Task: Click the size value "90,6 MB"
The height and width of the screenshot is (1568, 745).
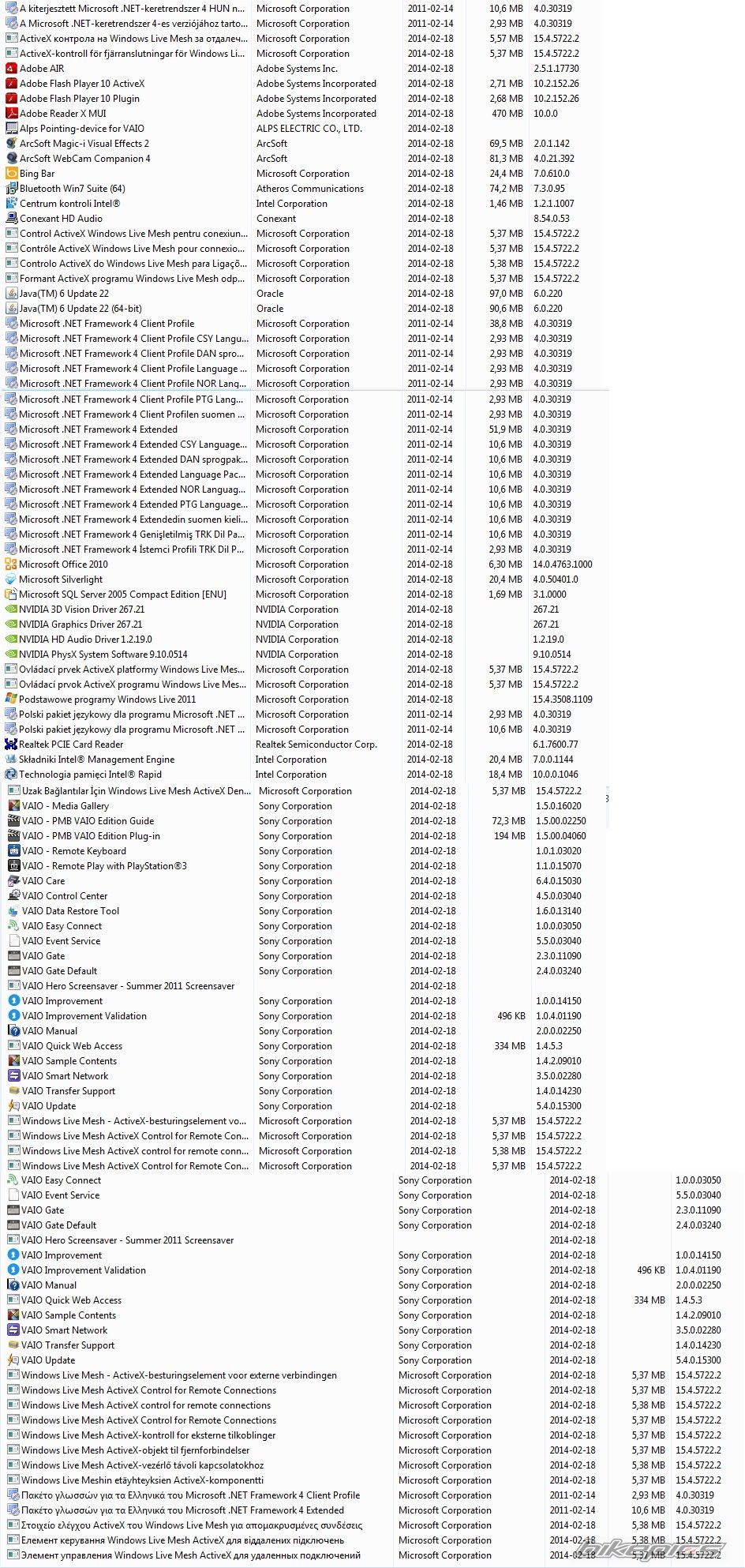Action: [x=507, y=309]
